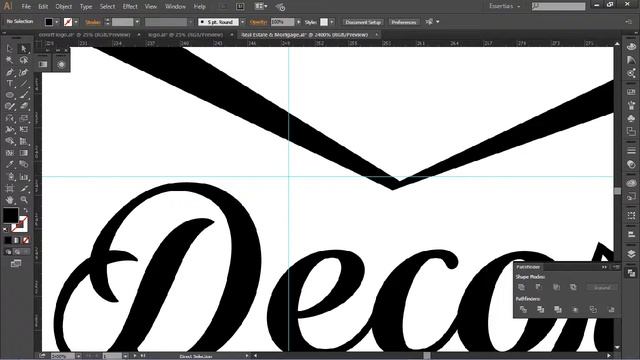This screenshot has height=360, width=640.
Task: Open stroke color dropdown in control bar
Action: tap(76, 22)
